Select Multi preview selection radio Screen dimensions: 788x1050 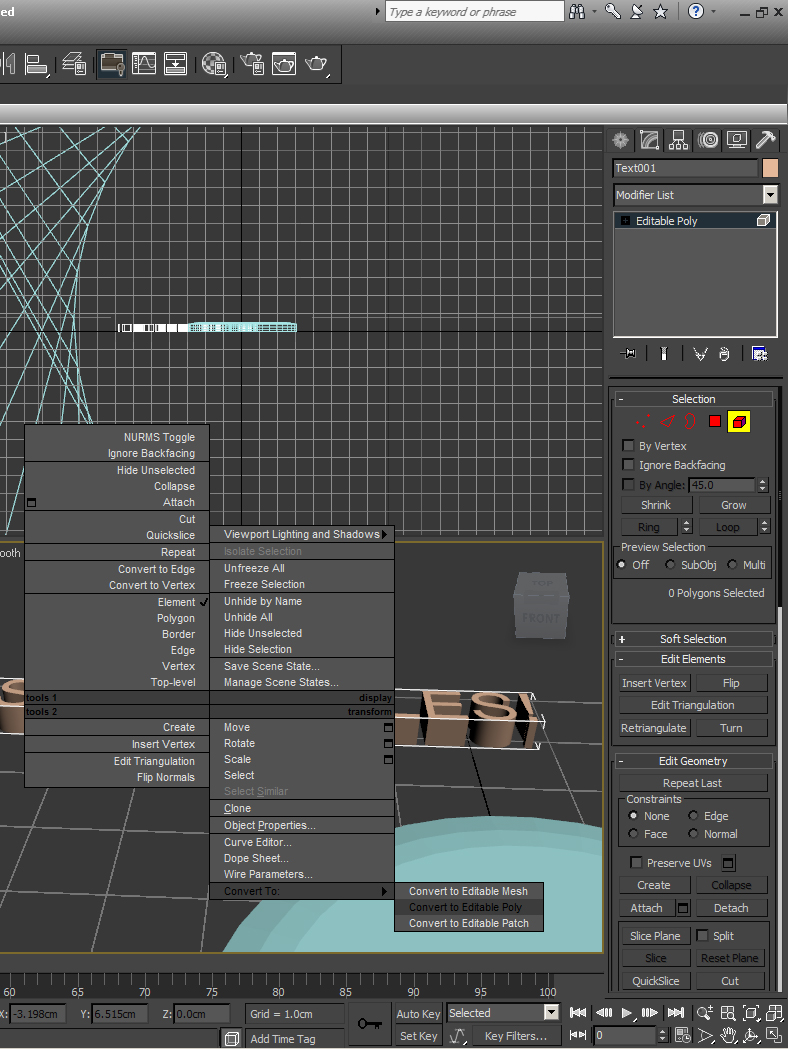click(732, 565)
